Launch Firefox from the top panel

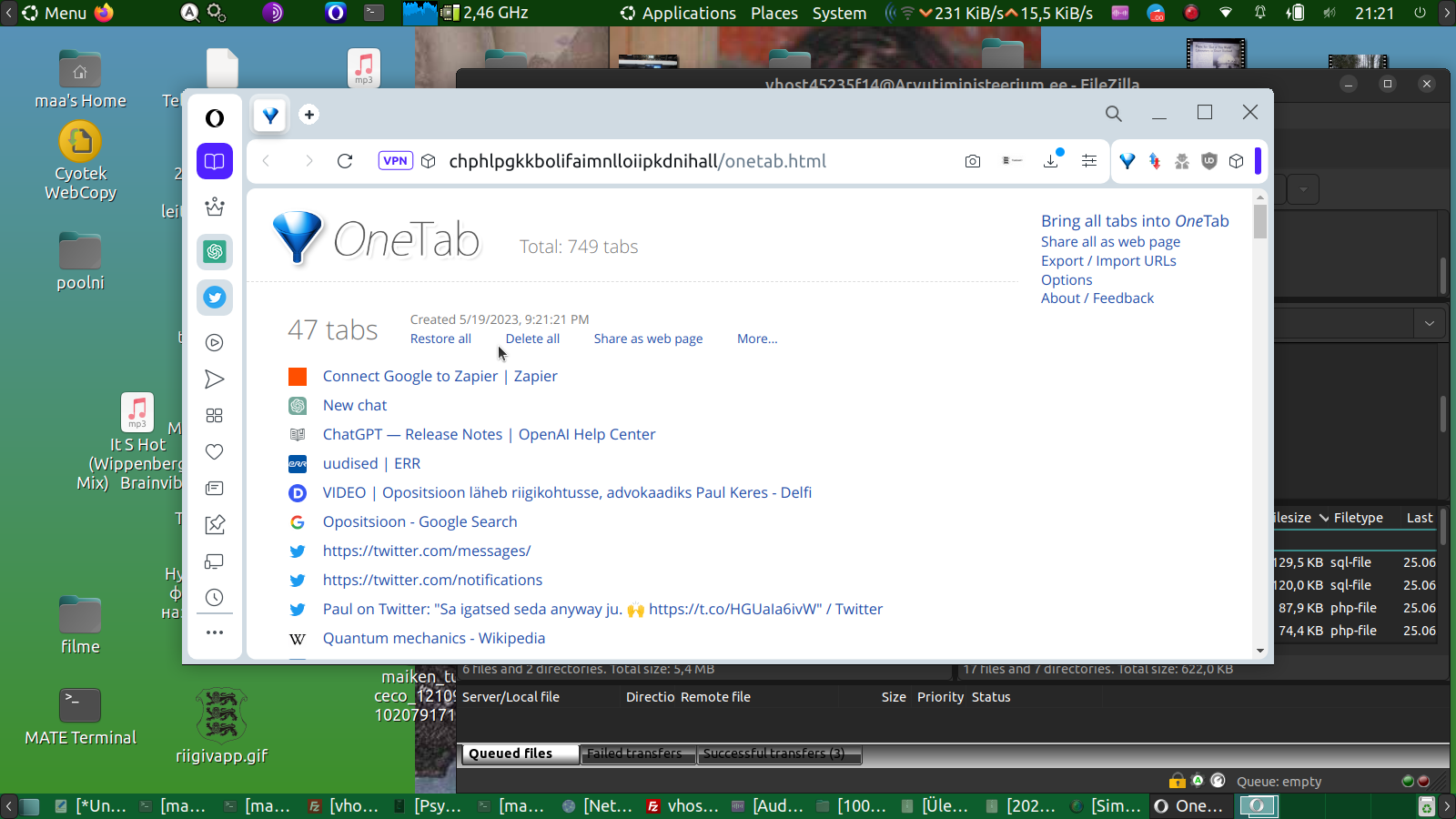coord(105,13)
